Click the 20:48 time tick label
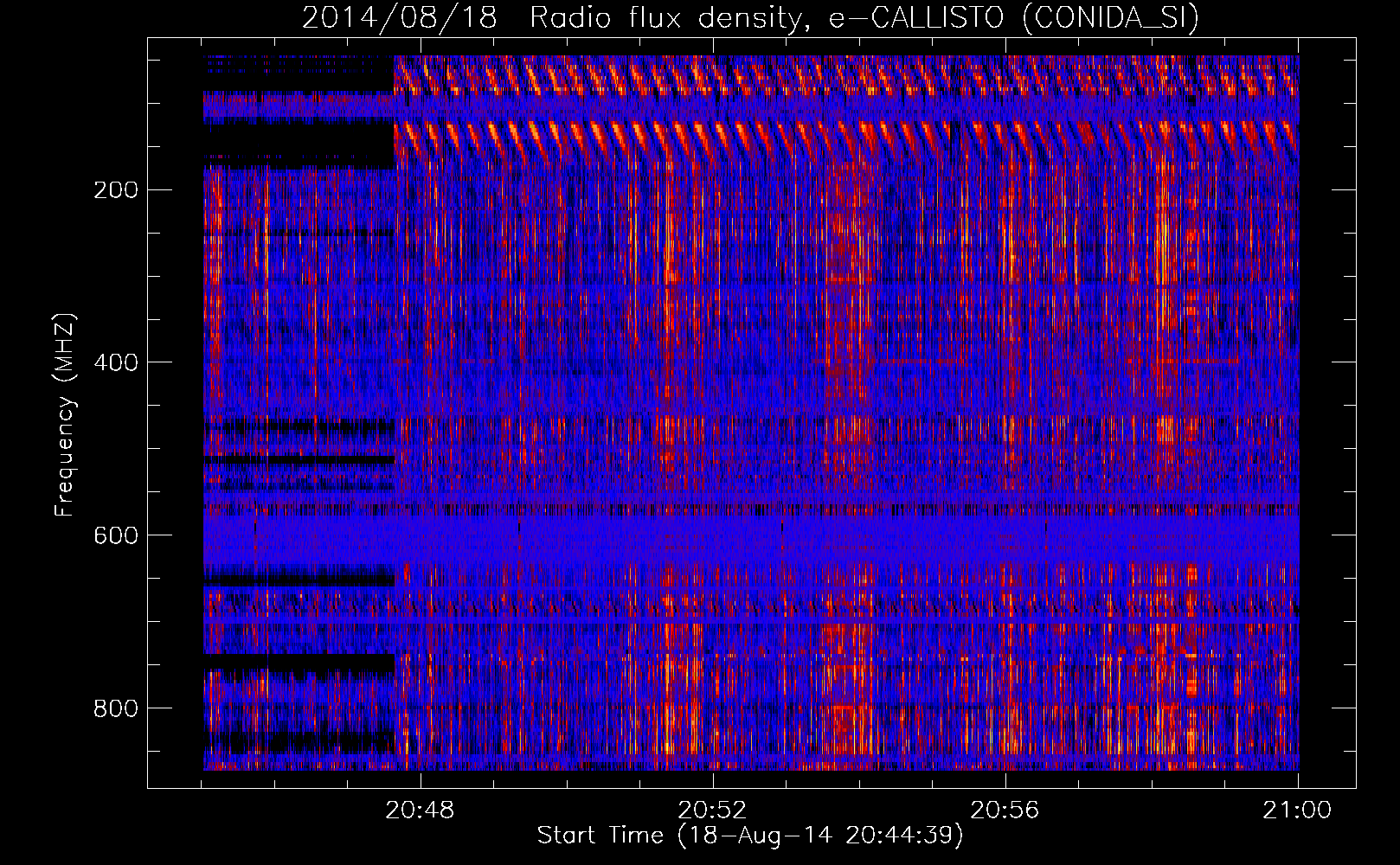 tap(420, 811)
